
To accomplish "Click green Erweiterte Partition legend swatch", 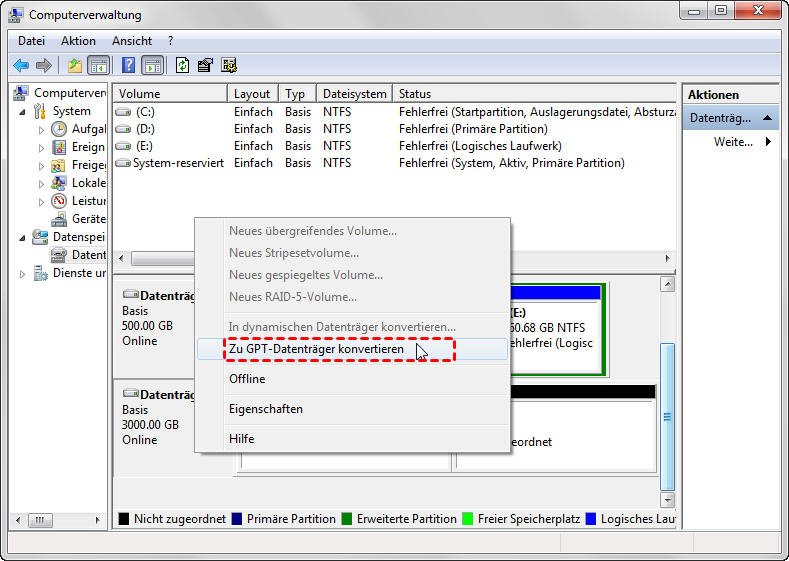I will coord(346,519).
